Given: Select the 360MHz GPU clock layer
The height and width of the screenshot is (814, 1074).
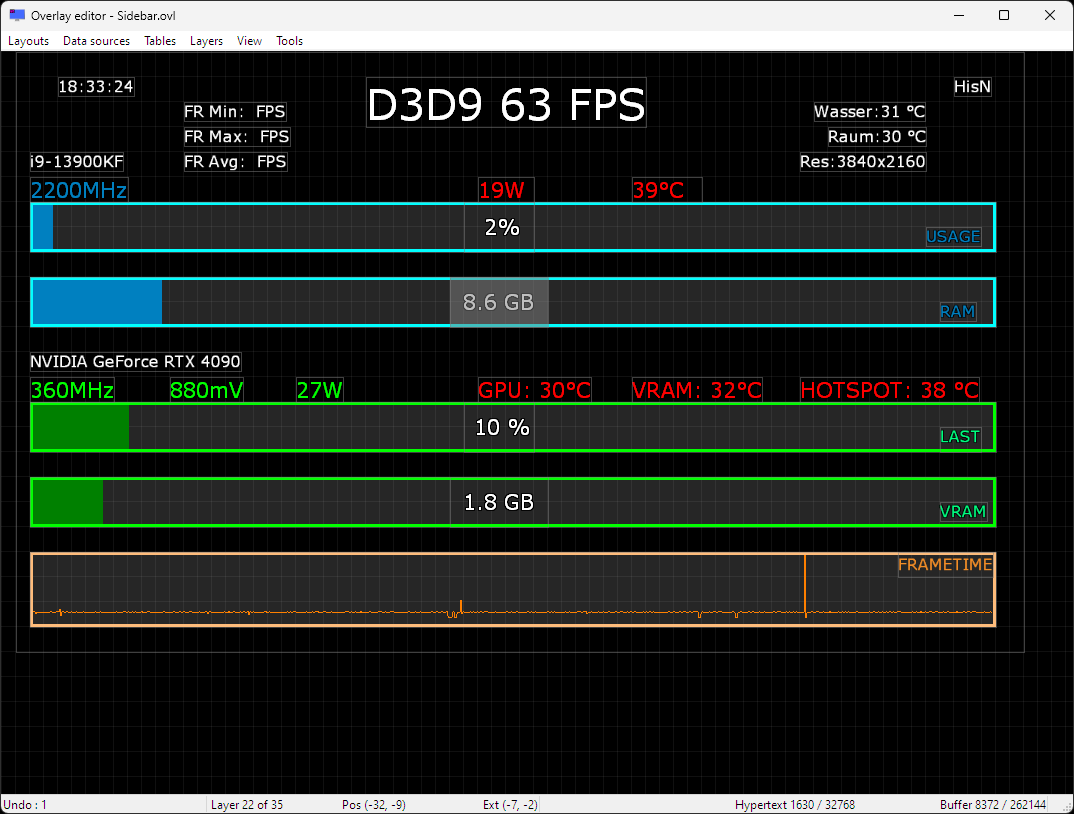Looking at the screenshot, I should [x=72, y=390].
